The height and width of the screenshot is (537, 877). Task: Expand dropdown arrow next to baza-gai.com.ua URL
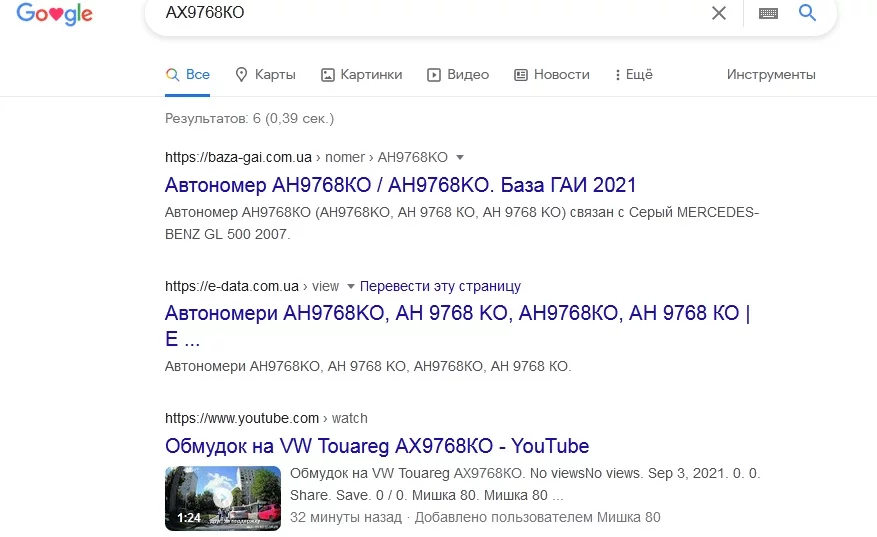pos(460,158)
